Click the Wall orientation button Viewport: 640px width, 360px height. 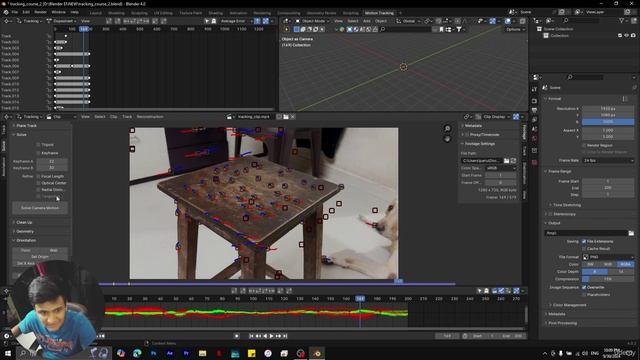pyautogui.click(x=53, y=250)
